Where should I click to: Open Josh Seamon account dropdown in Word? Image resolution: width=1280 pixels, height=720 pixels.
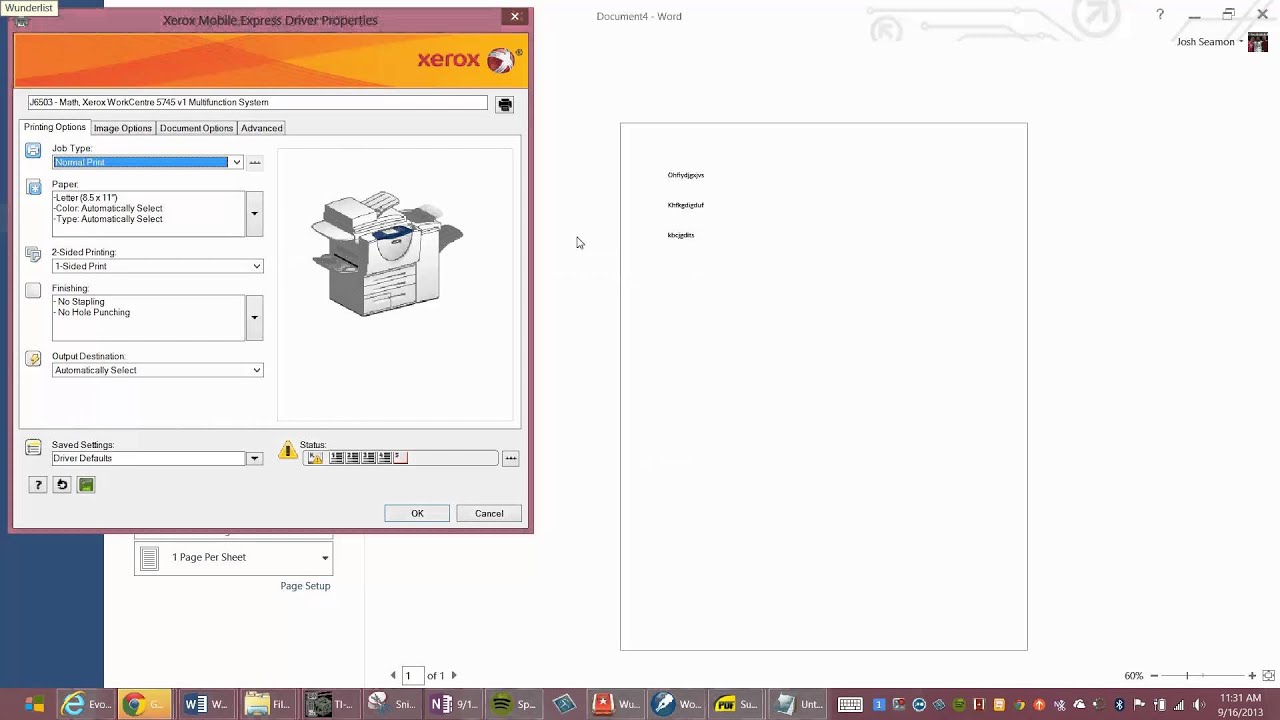tap(1241, 42)
